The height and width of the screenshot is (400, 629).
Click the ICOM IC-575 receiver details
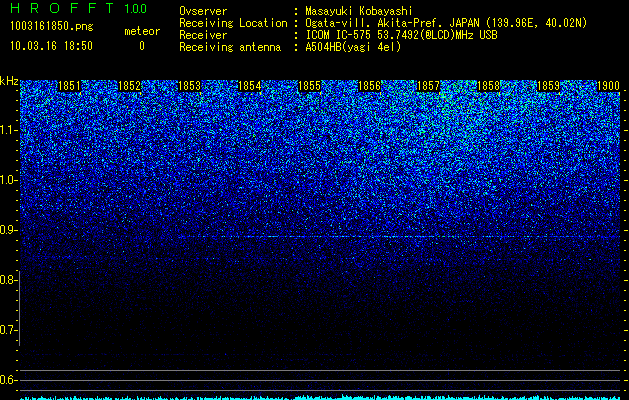tap(401, 35)
